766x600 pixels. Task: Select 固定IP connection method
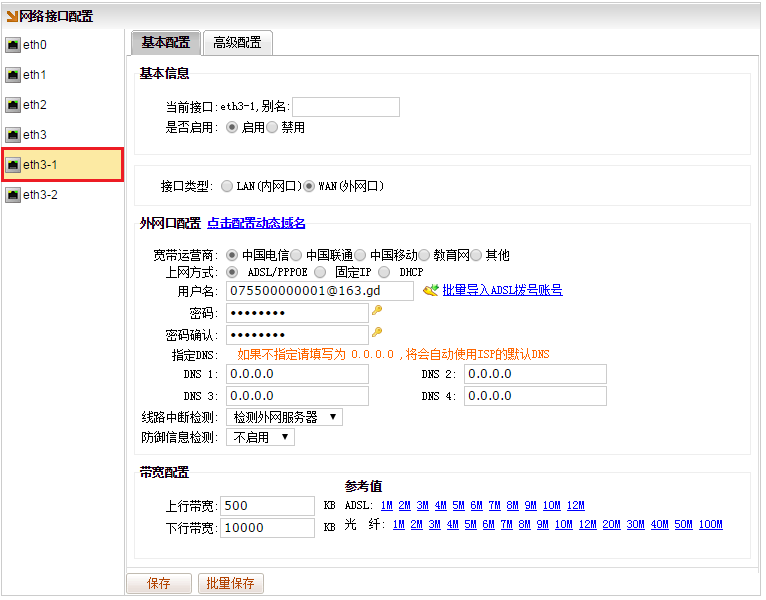coord(320,271)
